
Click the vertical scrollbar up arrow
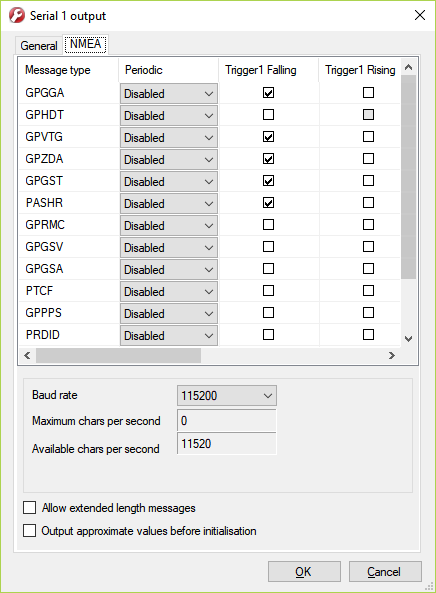[408, 68]
